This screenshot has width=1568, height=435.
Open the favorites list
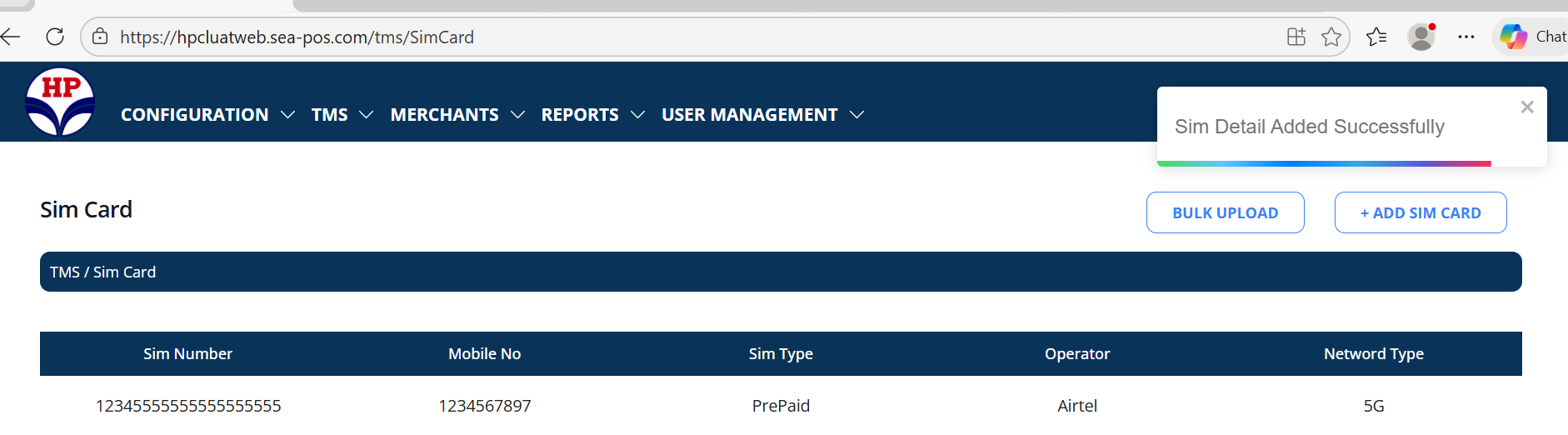click(x=1376, y=37)
